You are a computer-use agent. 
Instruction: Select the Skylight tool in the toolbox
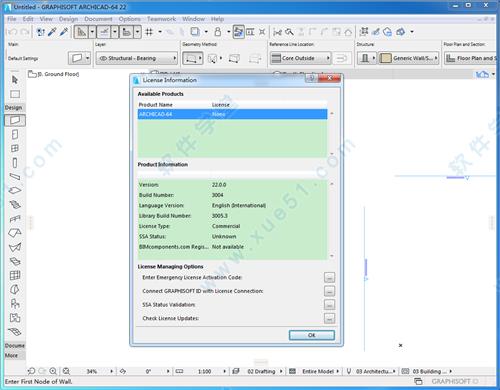pyautogui.click(x=15, y=261)
